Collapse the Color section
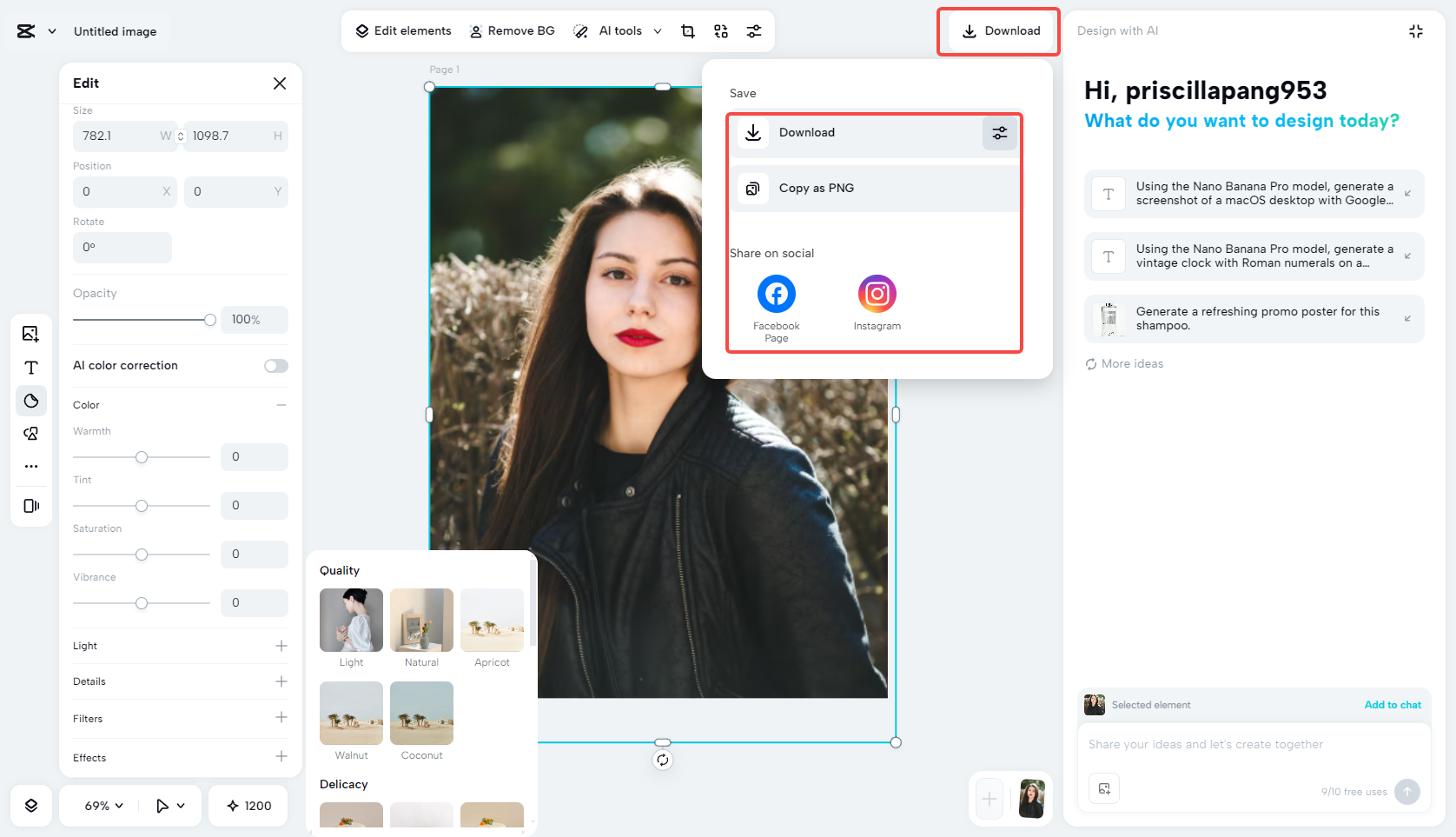The height and width of the screenshot is (837, 1456). tap(281, 405)
